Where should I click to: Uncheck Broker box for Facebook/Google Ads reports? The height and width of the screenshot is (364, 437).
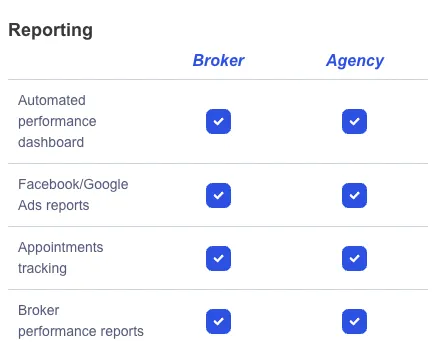click(x=218, y=195)
